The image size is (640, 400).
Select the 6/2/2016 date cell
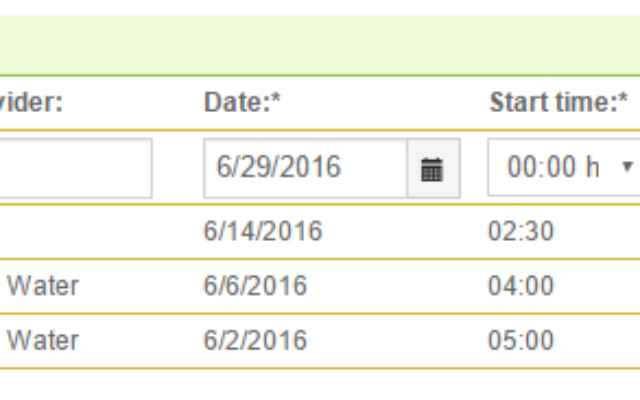255,340
